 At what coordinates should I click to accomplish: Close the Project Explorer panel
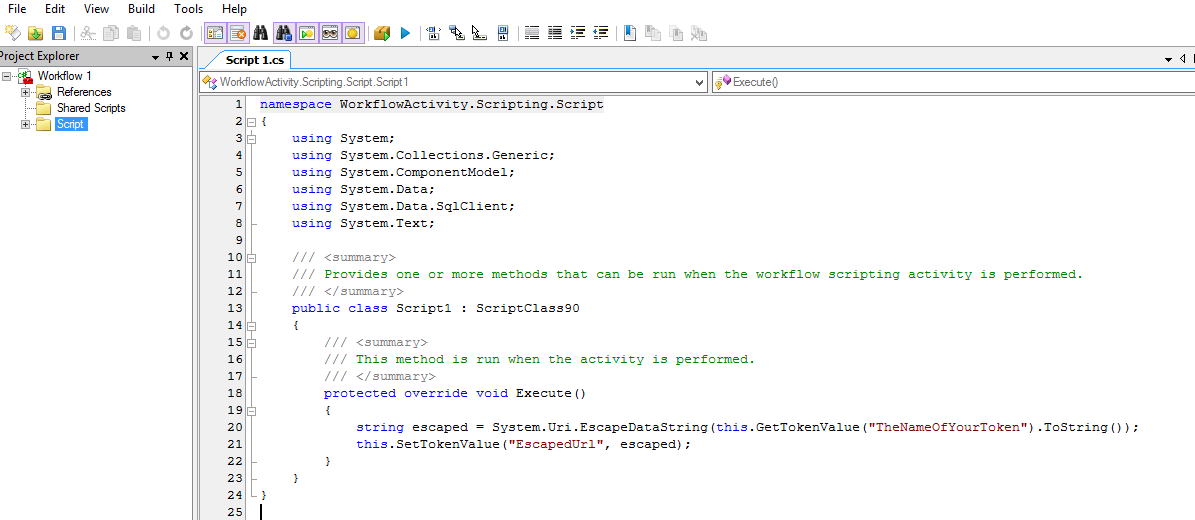(184, 56)
